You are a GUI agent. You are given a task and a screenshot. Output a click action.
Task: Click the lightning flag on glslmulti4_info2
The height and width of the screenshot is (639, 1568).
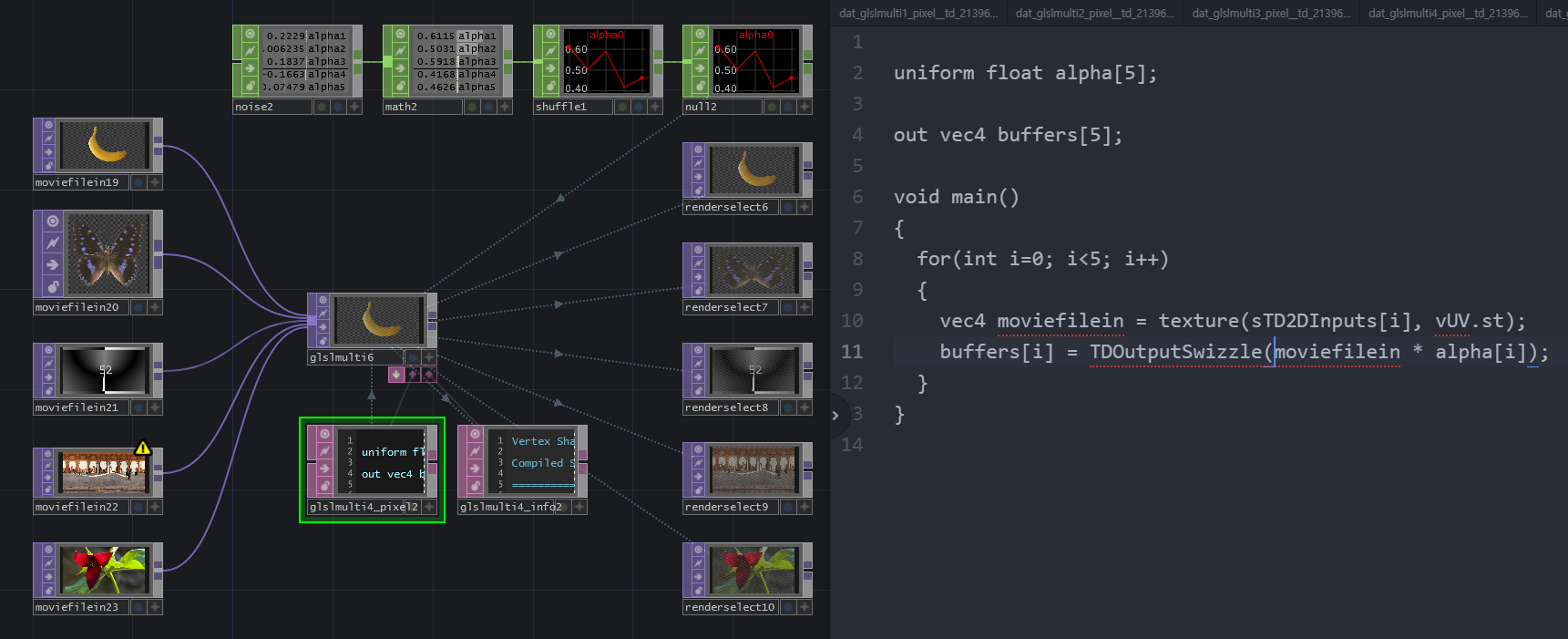click(x=475, y=451)
